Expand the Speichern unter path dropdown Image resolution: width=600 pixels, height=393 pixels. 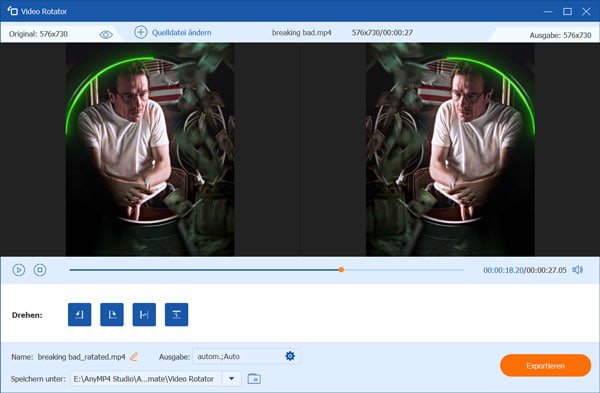232,378
